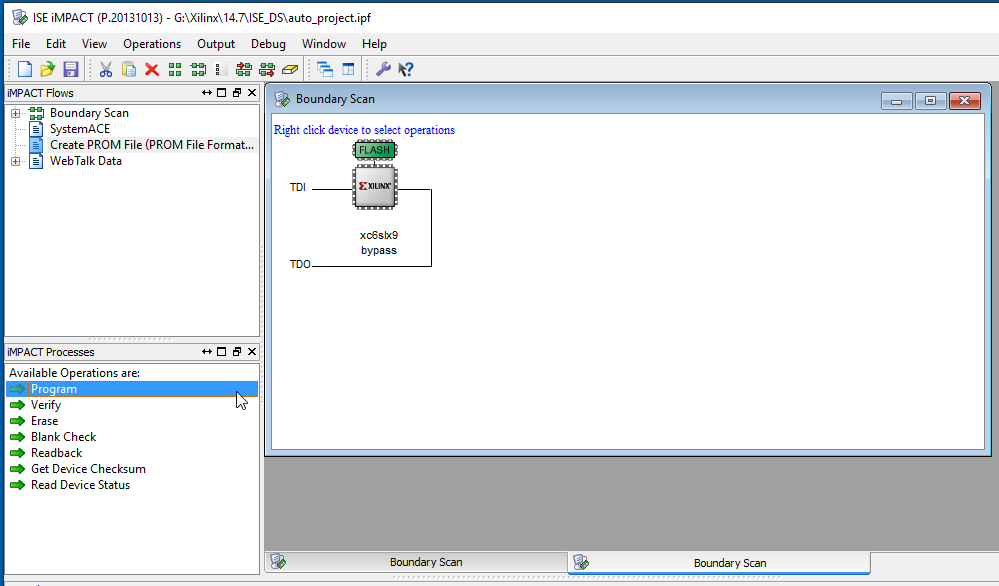Click the red X delete icon
The height and width of the screenshot is (586, 999).
pyautogui.click(x=152, y=69)
